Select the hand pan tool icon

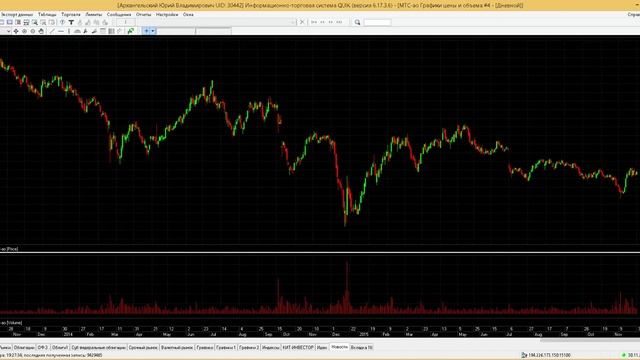[41, 31]
